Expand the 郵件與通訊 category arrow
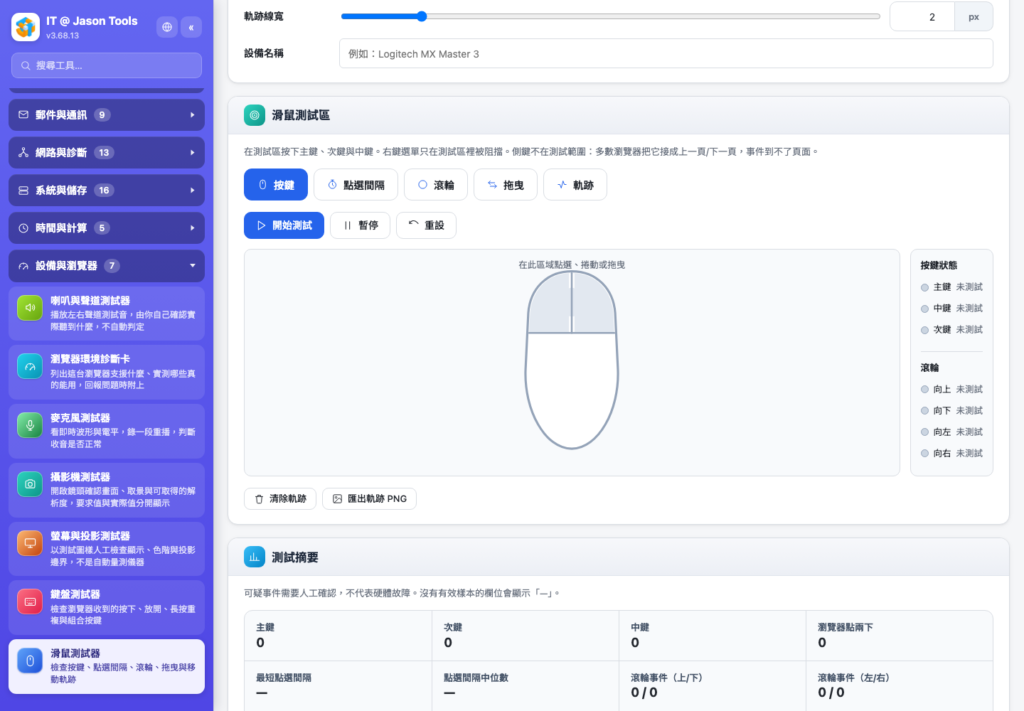Screen dimensions: 1024x711 click(x=192, y=115)
